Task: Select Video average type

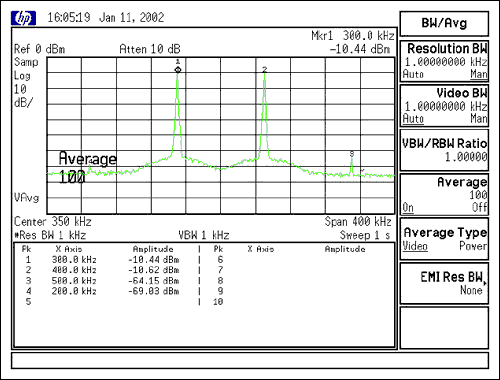Action: coord(415,246)
